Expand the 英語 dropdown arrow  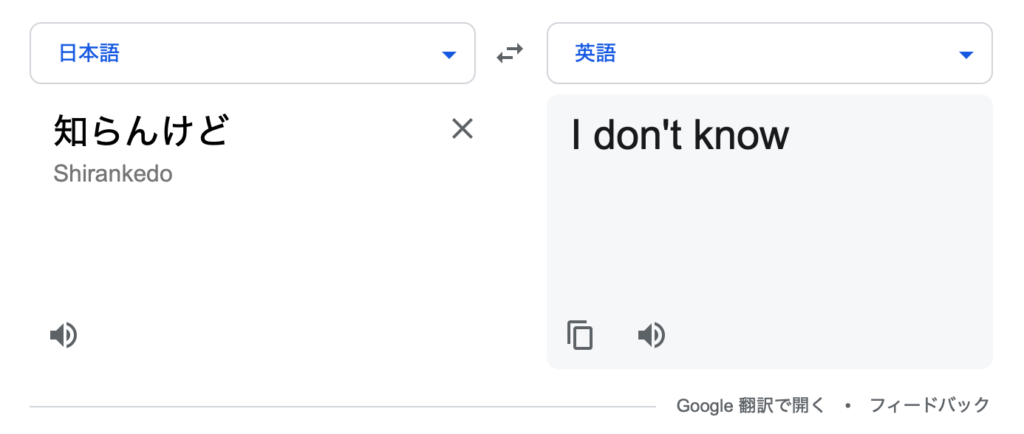pos(966,55)
